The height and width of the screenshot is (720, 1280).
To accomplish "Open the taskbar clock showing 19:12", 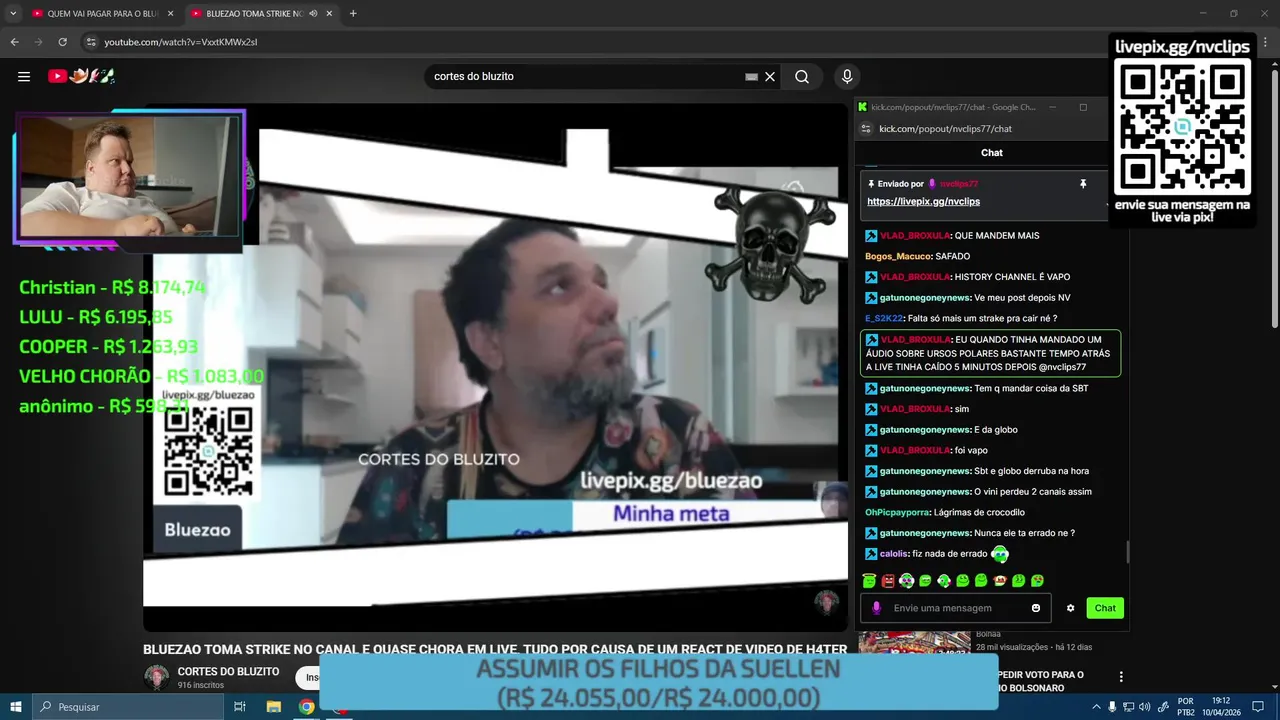I will [1222, 707].
